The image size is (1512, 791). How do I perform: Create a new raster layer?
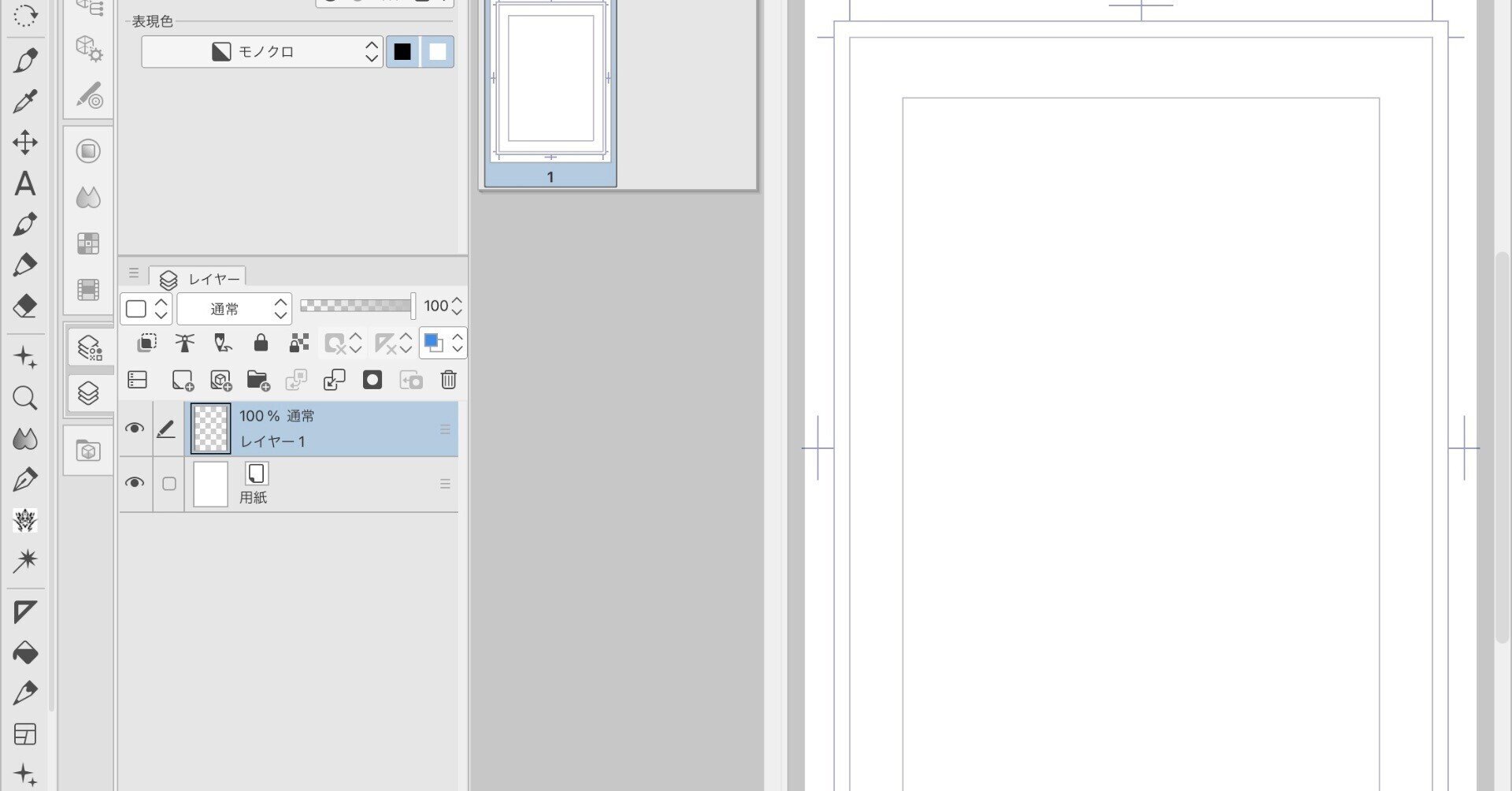183,381
